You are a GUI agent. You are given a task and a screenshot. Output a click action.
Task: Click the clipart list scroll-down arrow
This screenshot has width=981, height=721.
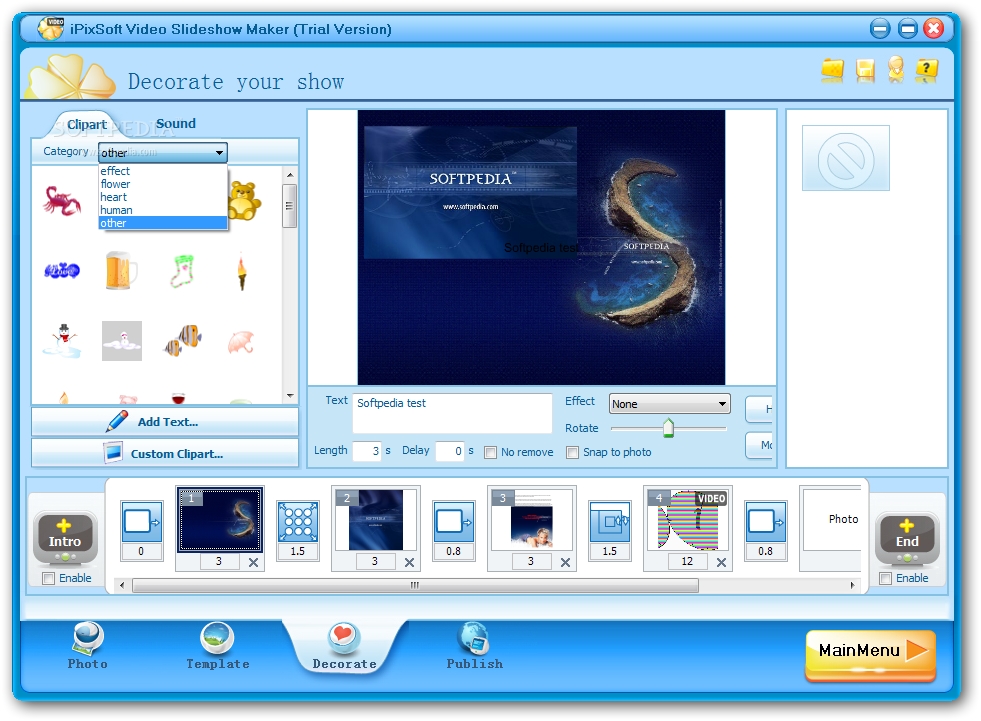[290, 396]
